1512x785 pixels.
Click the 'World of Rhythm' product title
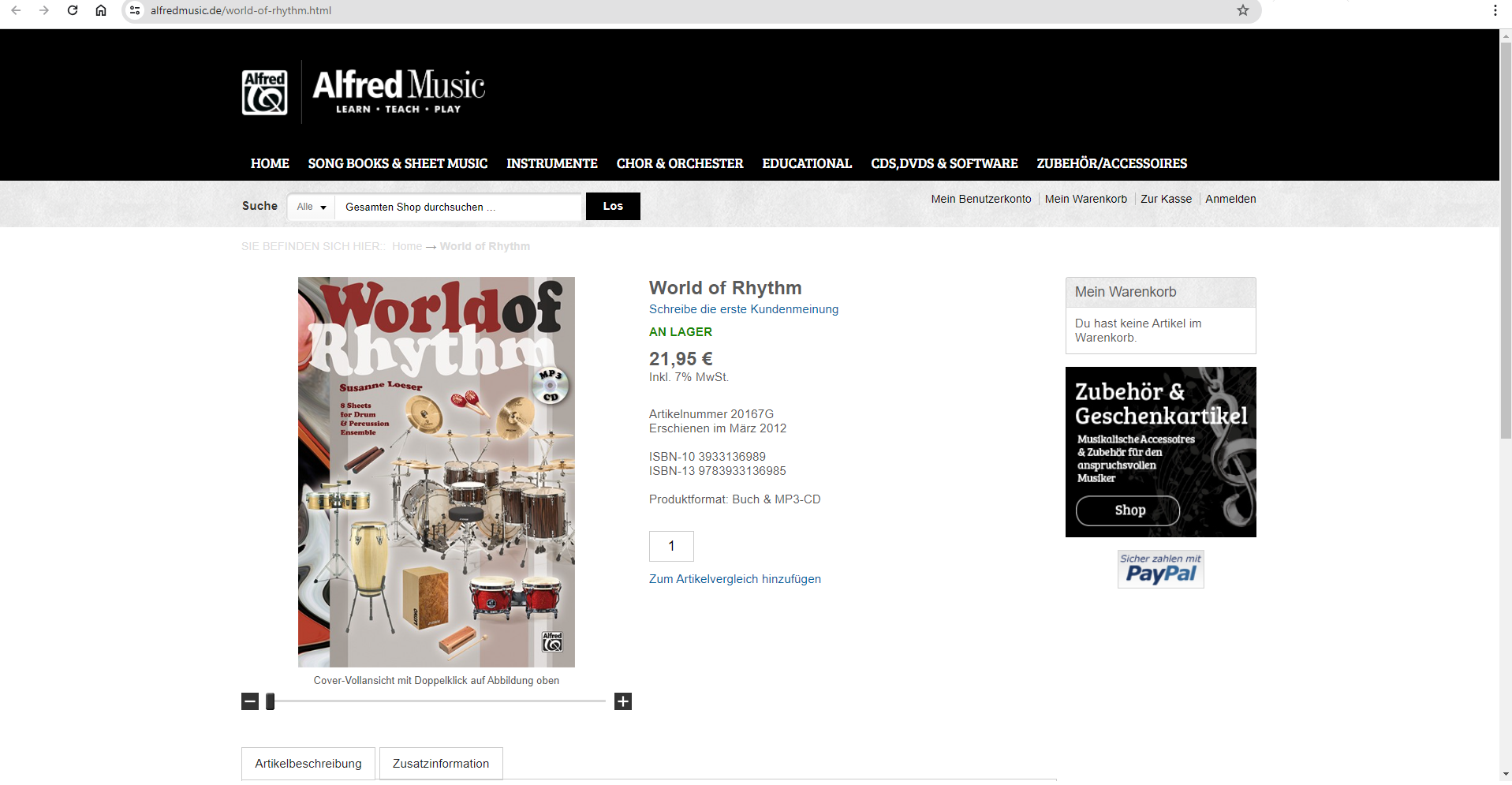click(x=726, y=288)
